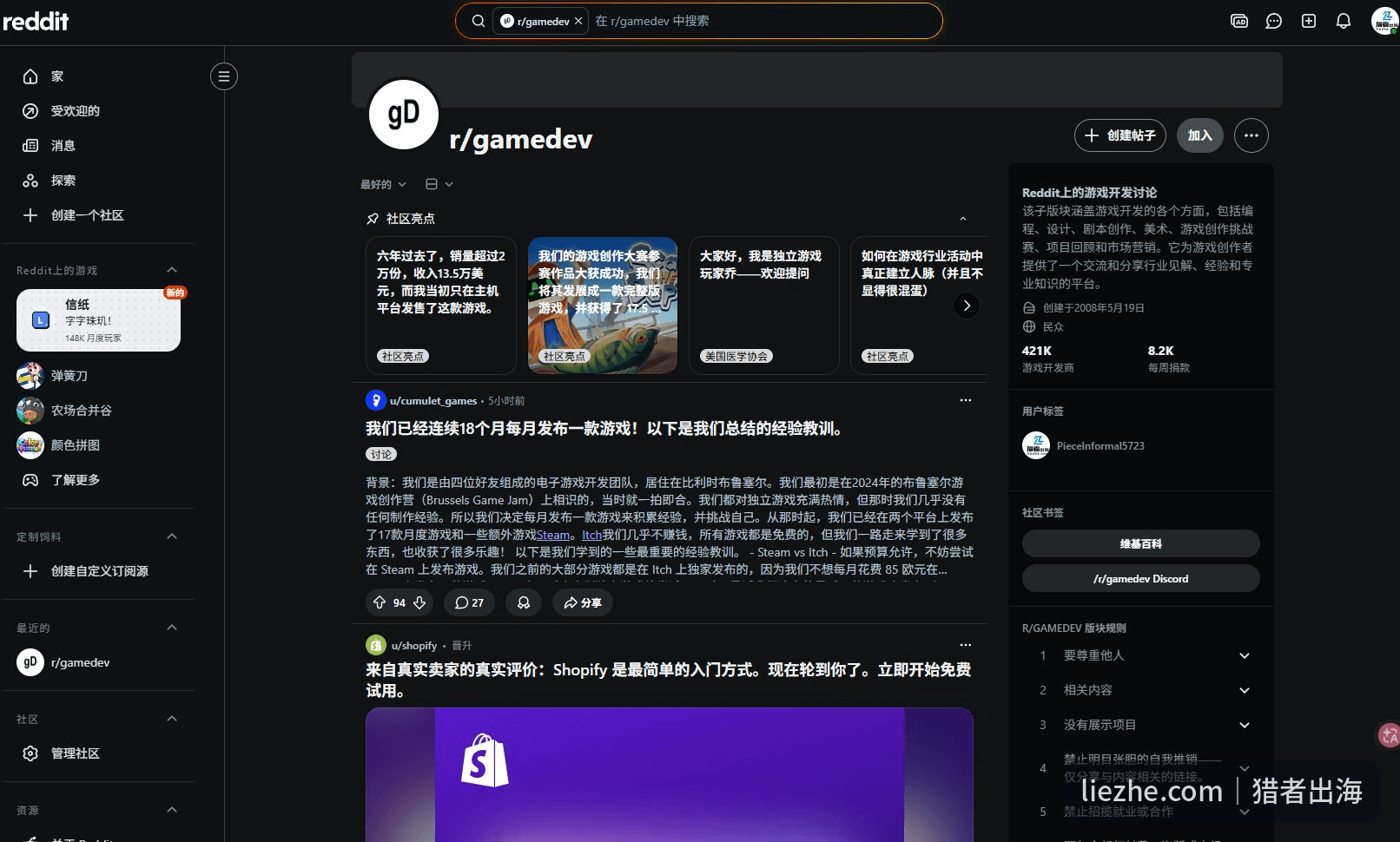Open community more options ellipsis

(1251, 135)
